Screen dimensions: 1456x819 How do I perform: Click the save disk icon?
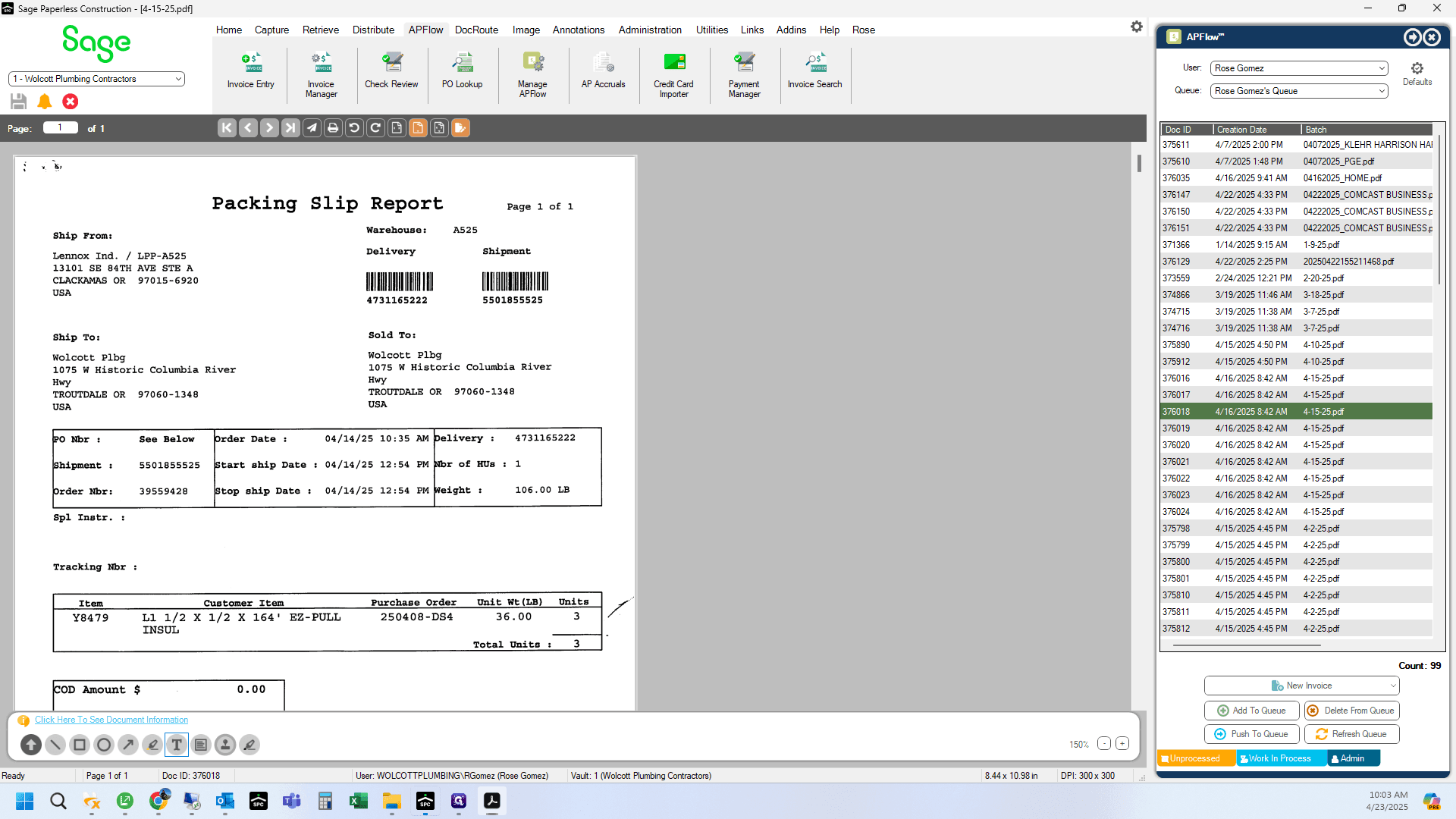tap(19, 102)
